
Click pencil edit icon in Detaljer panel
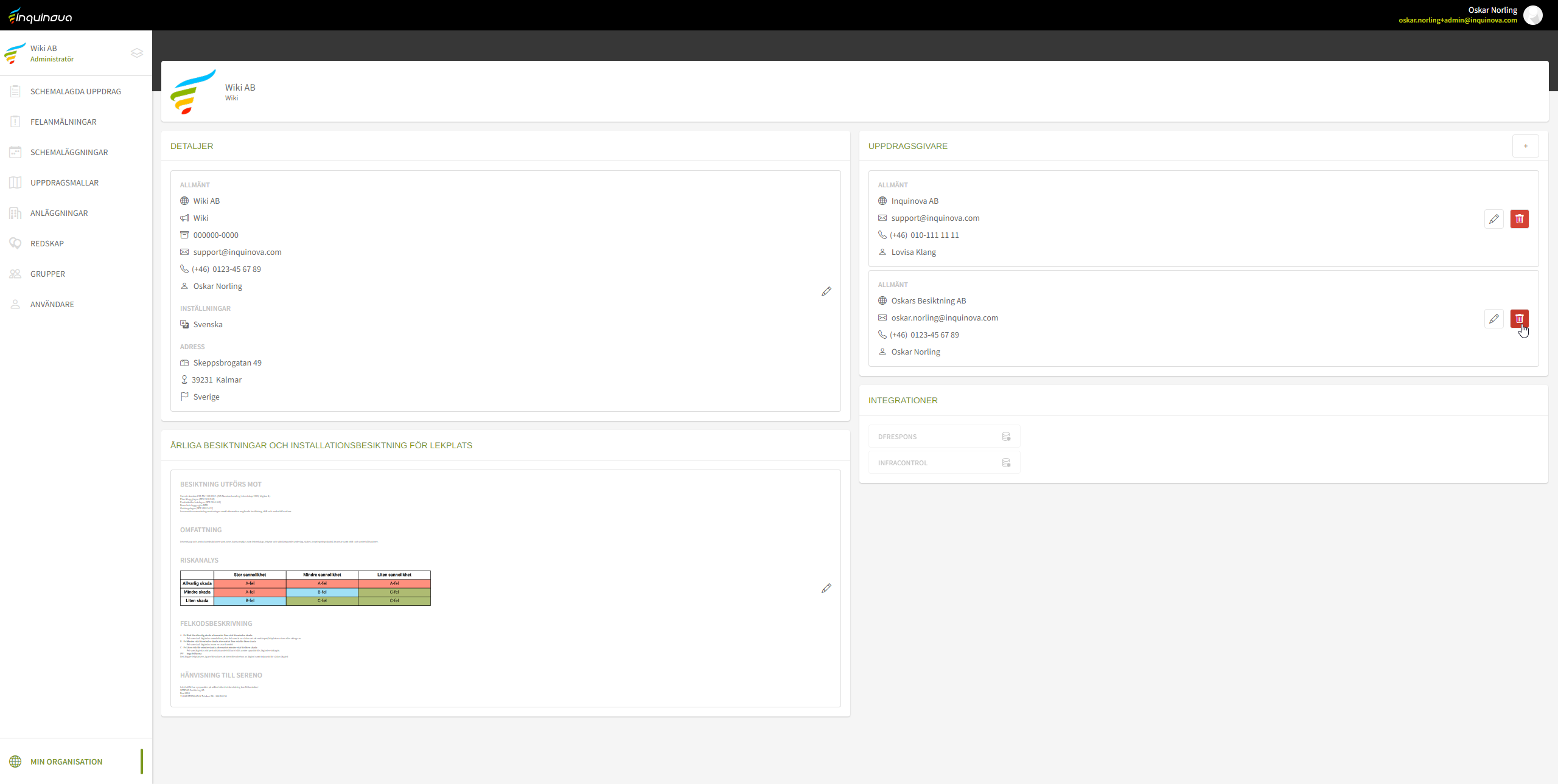coord(826,292)
